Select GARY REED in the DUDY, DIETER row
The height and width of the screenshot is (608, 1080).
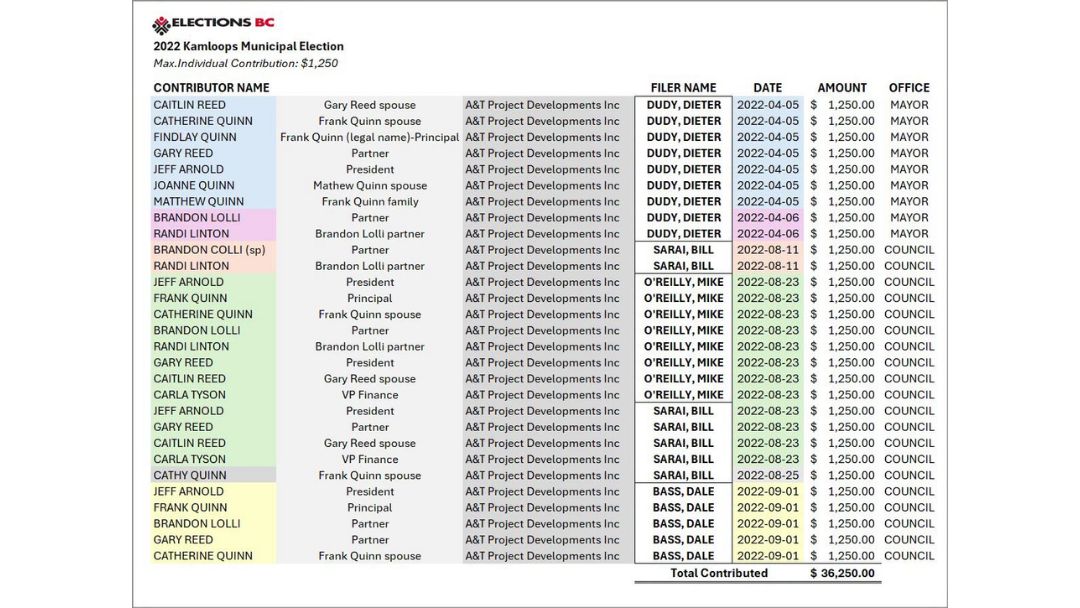pyautogui.click(x=183, y=153)
